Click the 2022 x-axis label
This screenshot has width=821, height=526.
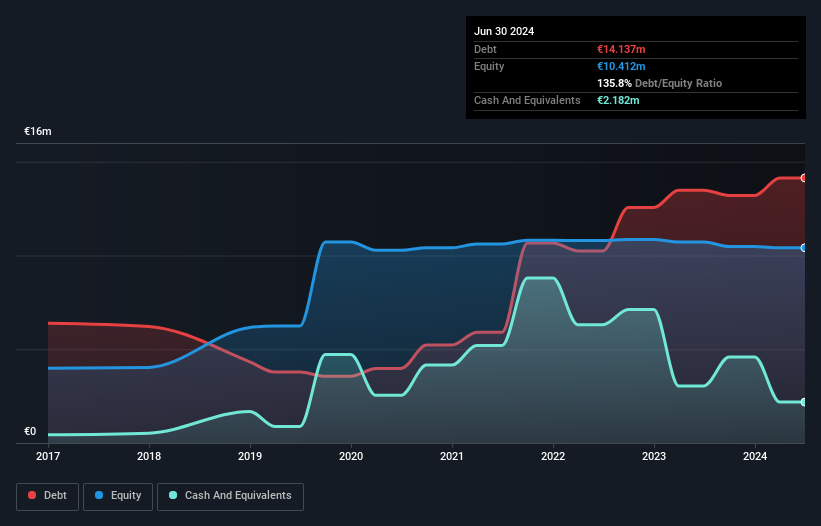[x=553, y=456]
